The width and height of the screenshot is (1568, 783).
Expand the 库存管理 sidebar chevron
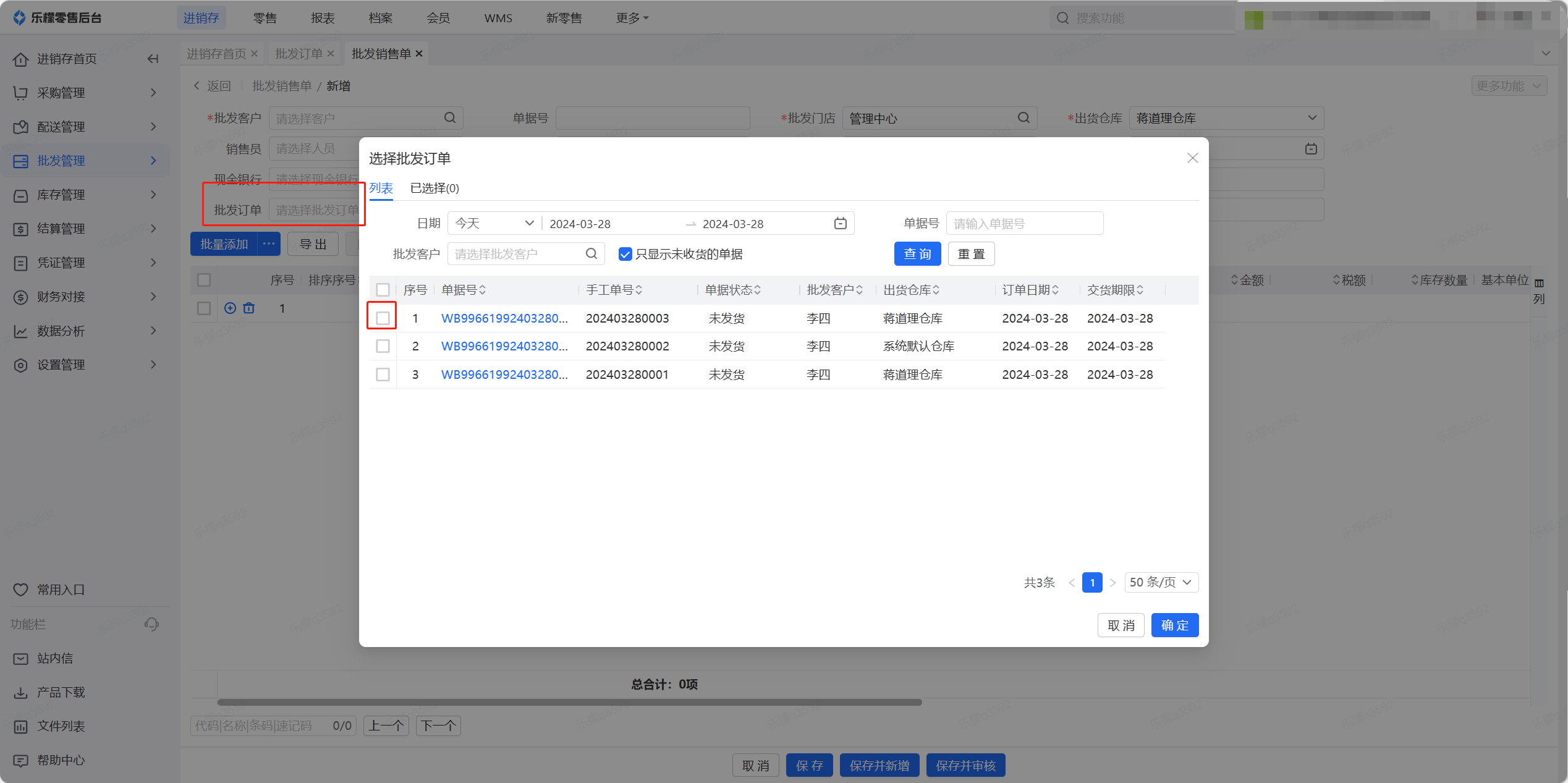pyautogui.click(x=153, y=195)
